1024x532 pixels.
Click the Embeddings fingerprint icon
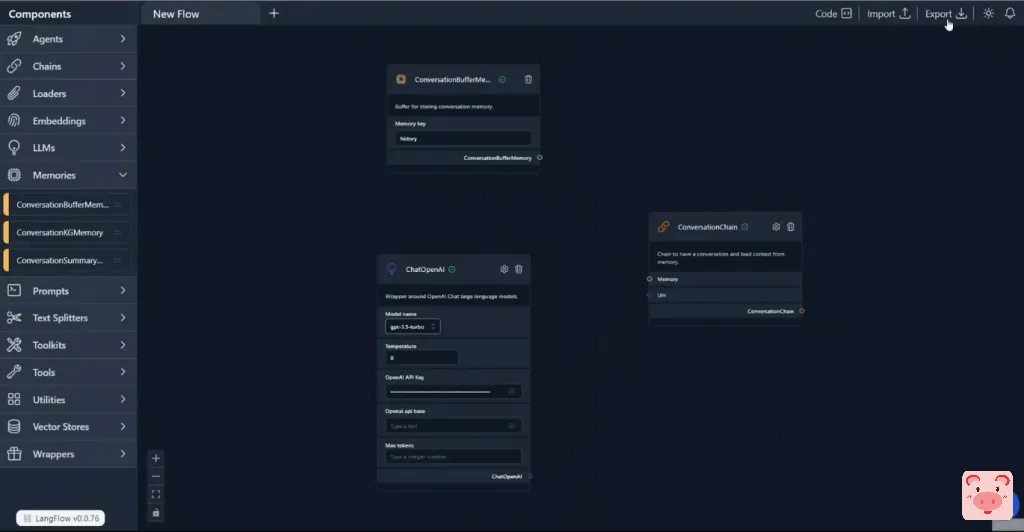coord(14,121)
